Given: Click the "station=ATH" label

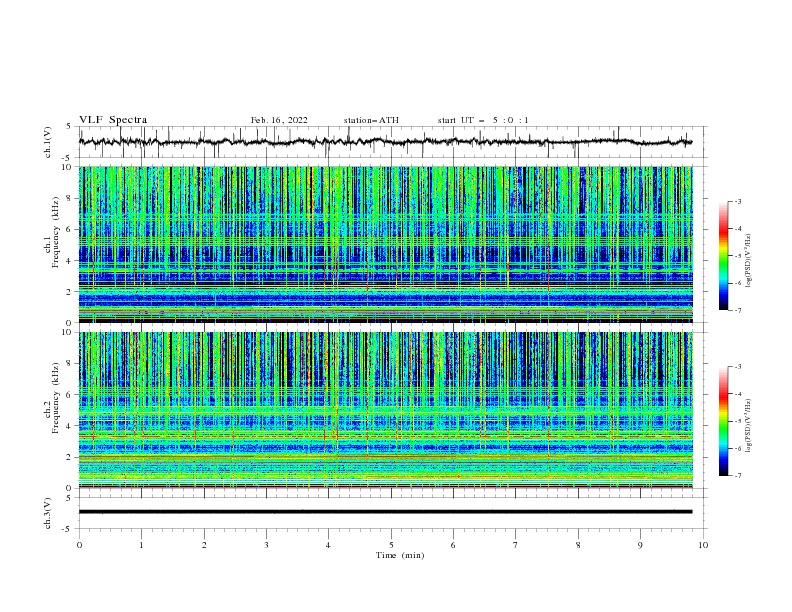Looking at the screenshot, I should click(x=371, y=120).
